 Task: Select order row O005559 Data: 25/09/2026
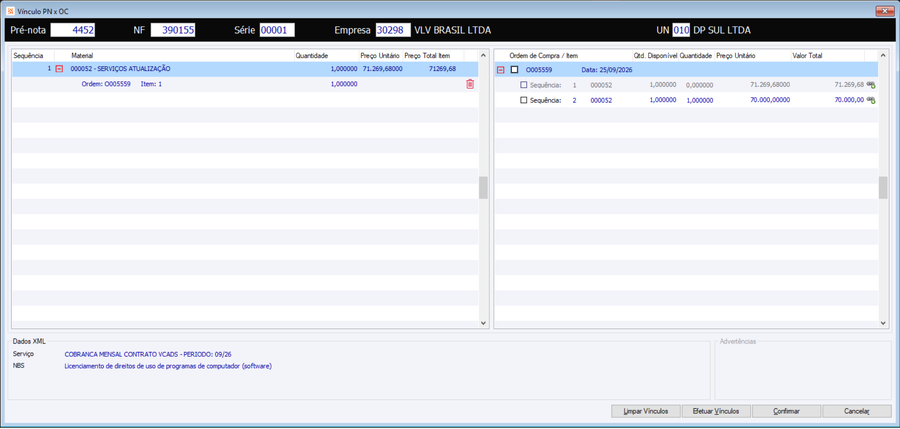coord(686,69)
